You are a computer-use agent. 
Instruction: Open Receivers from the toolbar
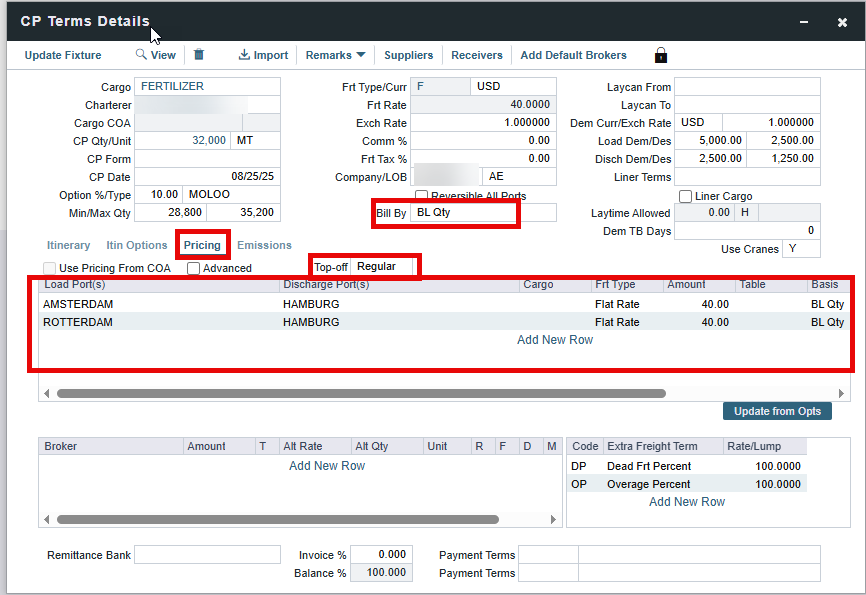[x=477, y=55]
